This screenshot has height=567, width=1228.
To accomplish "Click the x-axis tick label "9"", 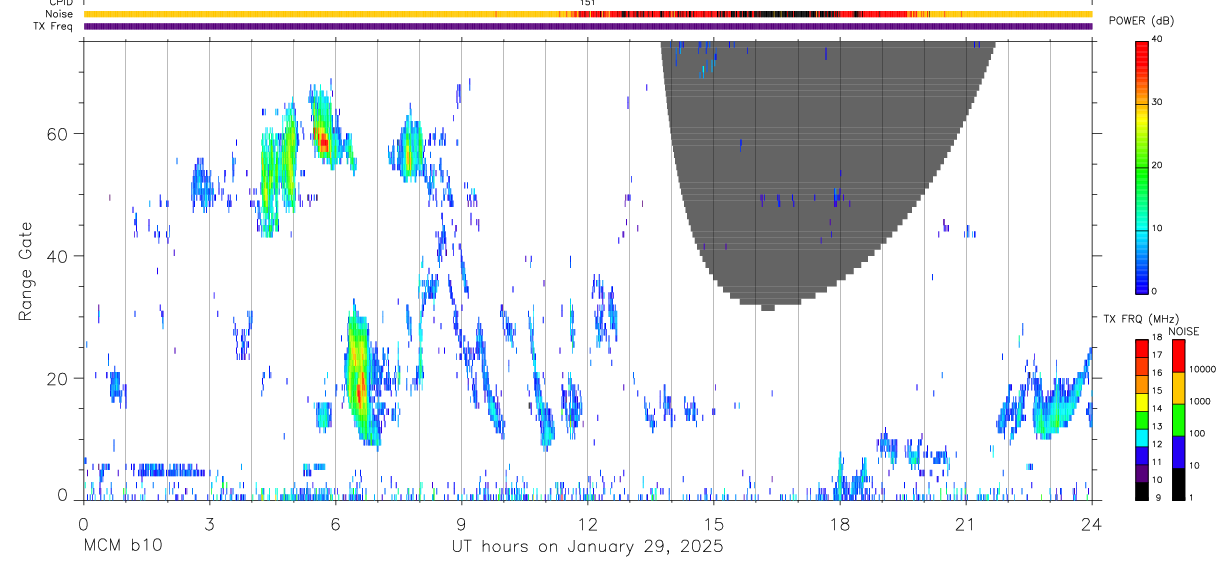I will (x=461, y=524).
